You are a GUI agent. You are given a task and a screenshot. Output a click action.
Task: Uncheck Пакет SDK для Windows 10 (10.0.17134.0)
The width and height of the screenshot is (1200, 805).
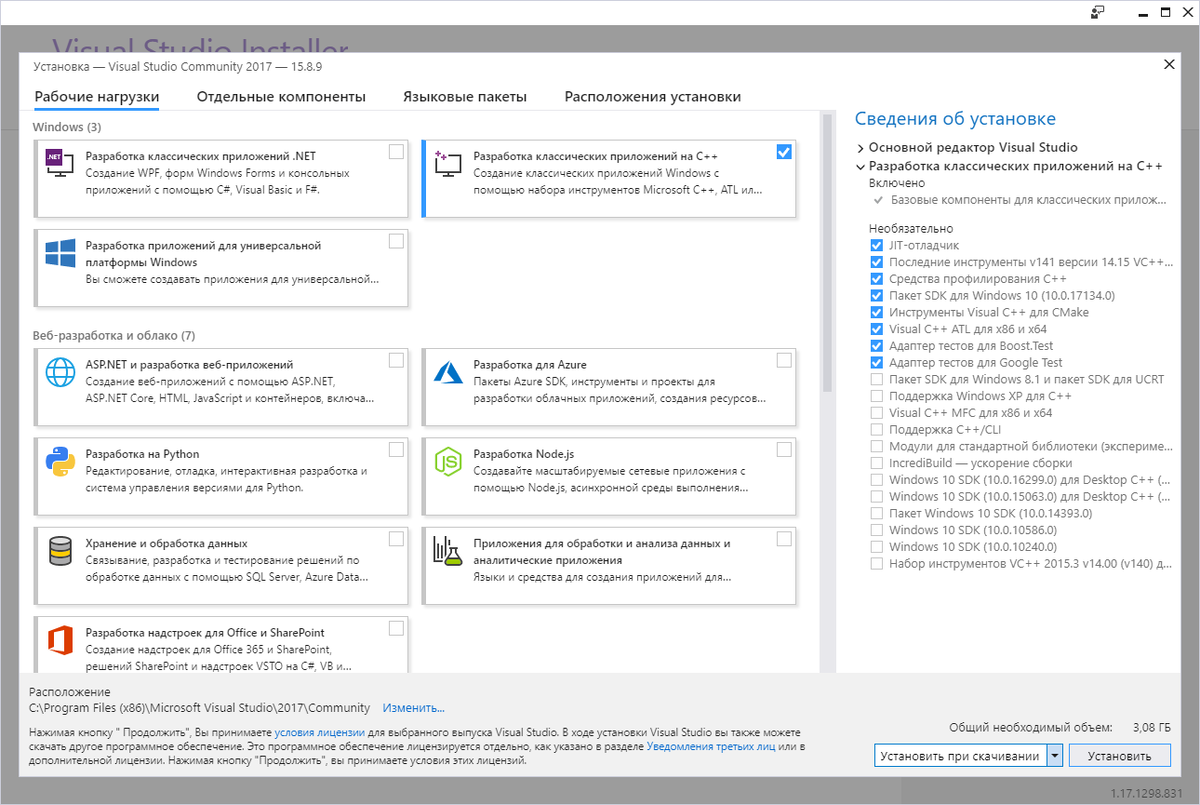pyautogui.click(x=877, y=296)
